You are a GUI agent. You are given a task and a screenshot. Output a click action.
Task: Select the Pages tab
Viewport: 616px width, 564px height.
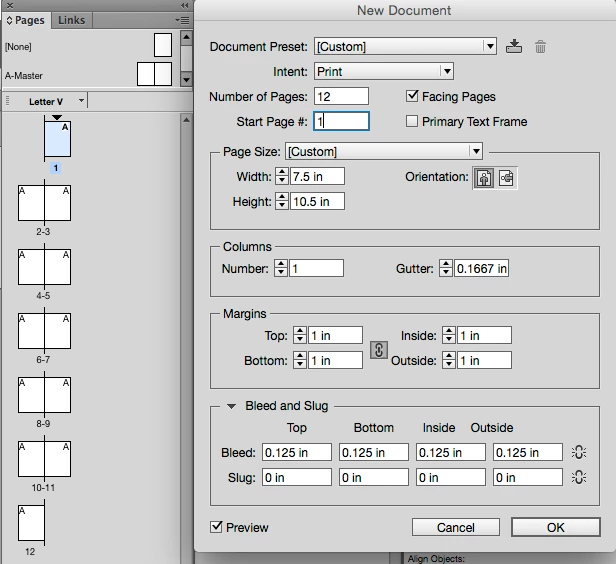(x=26, y=20)
